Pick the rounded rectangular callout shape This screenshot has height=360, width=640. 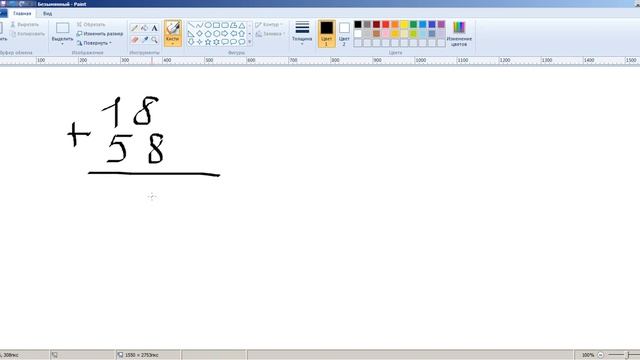click(x=225, y=42)
